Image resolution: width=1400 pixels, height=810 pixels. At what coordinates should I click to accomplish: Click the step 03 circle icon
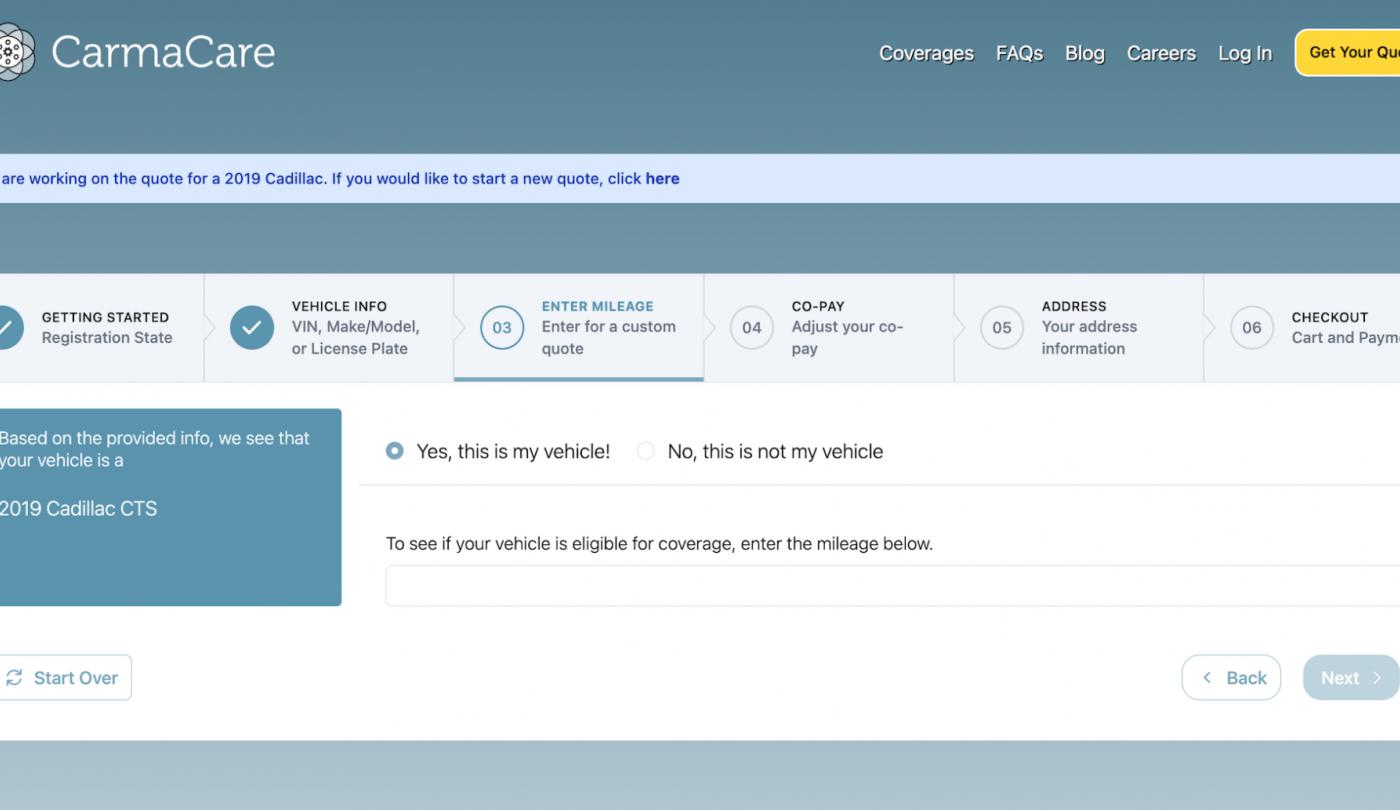502,327
